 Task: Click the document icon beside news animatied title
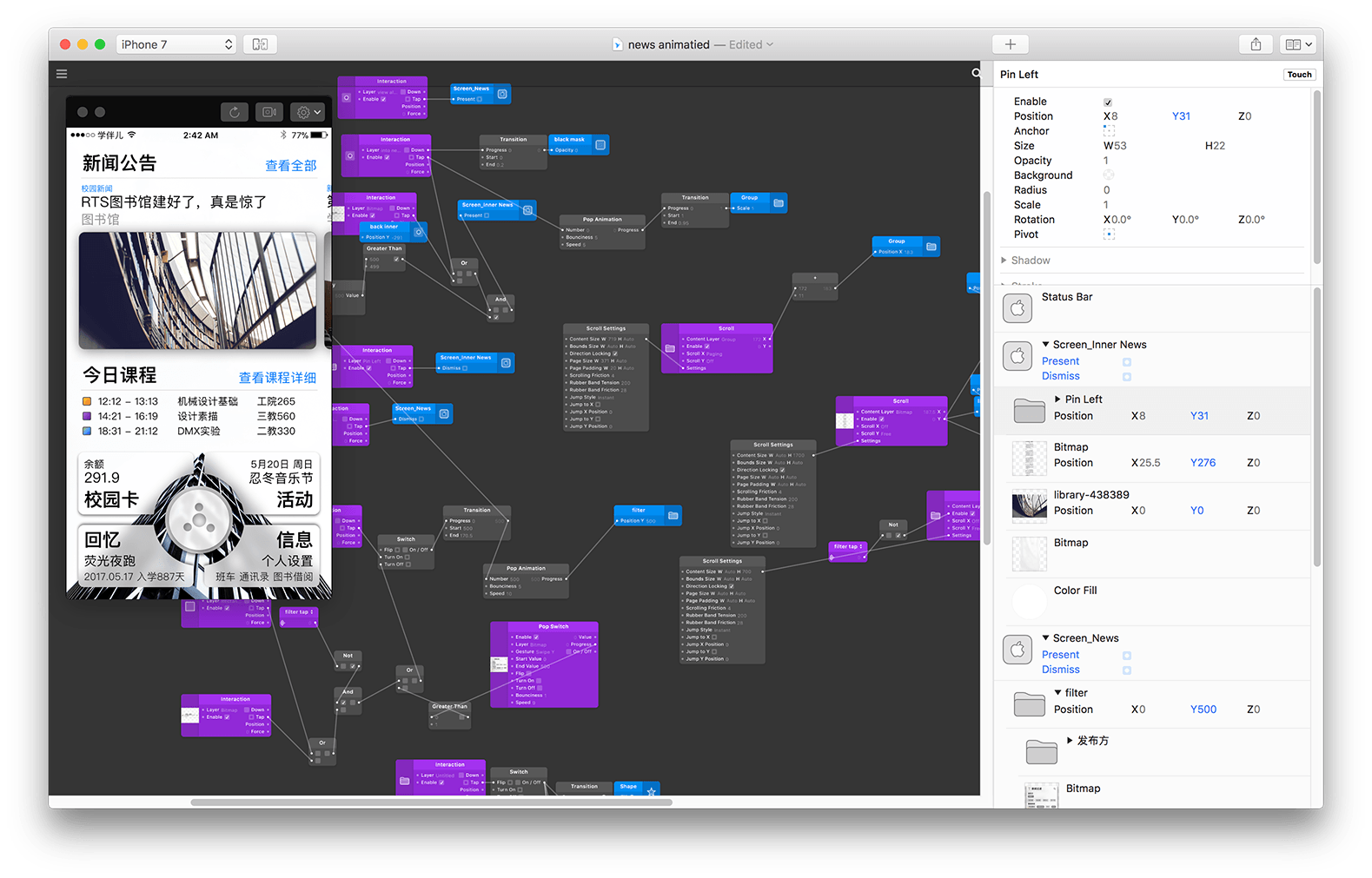point(617,44)
